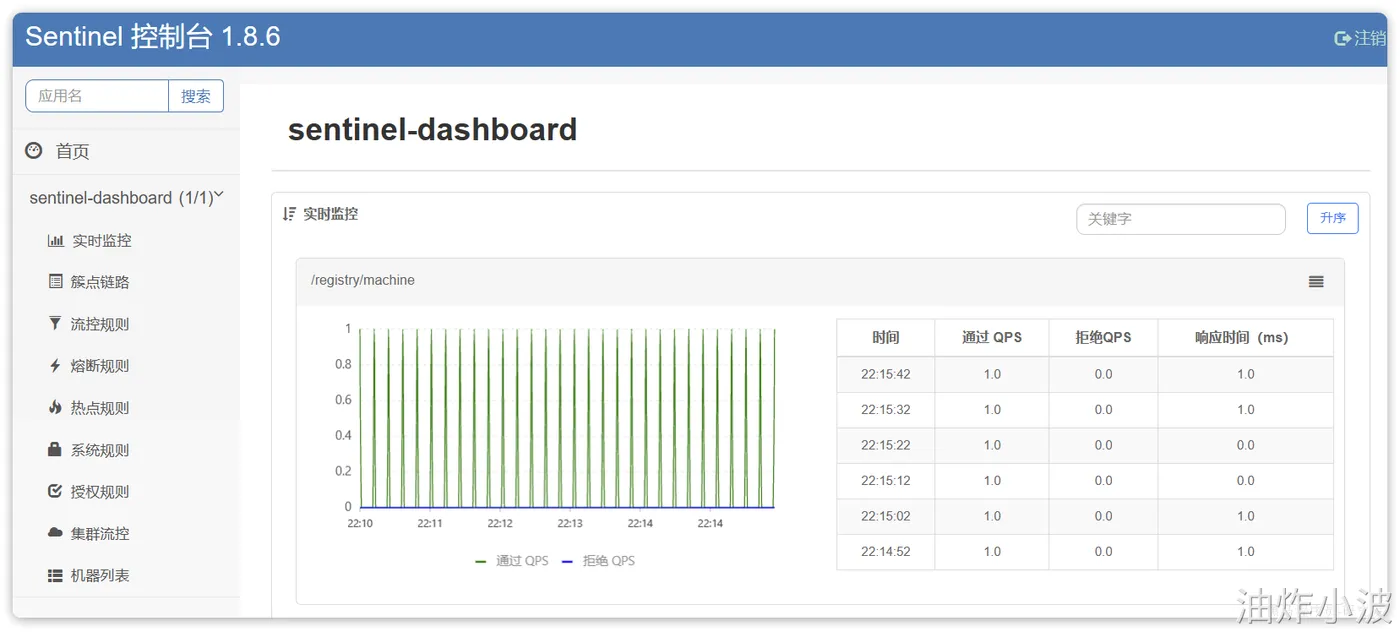Click the 升序 sort order button
The width and height of the screenshot is (1400, 632).
click(x=1332, y=218)
